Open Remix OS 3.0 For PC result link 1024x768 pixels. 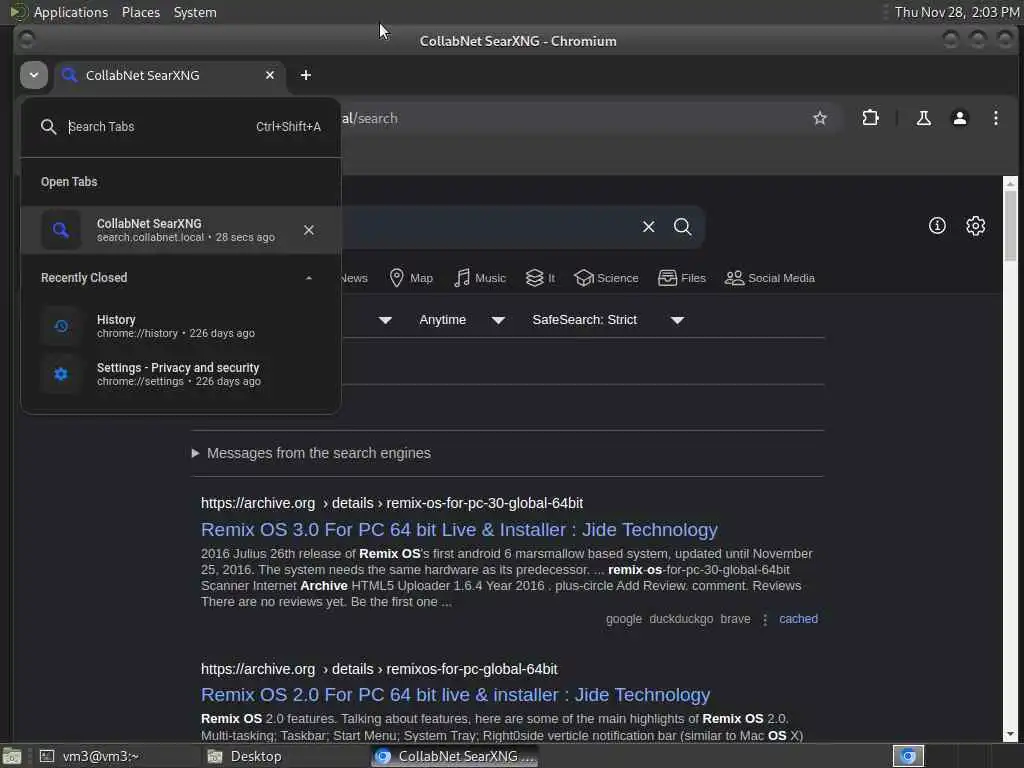click(x=459, y=530)
